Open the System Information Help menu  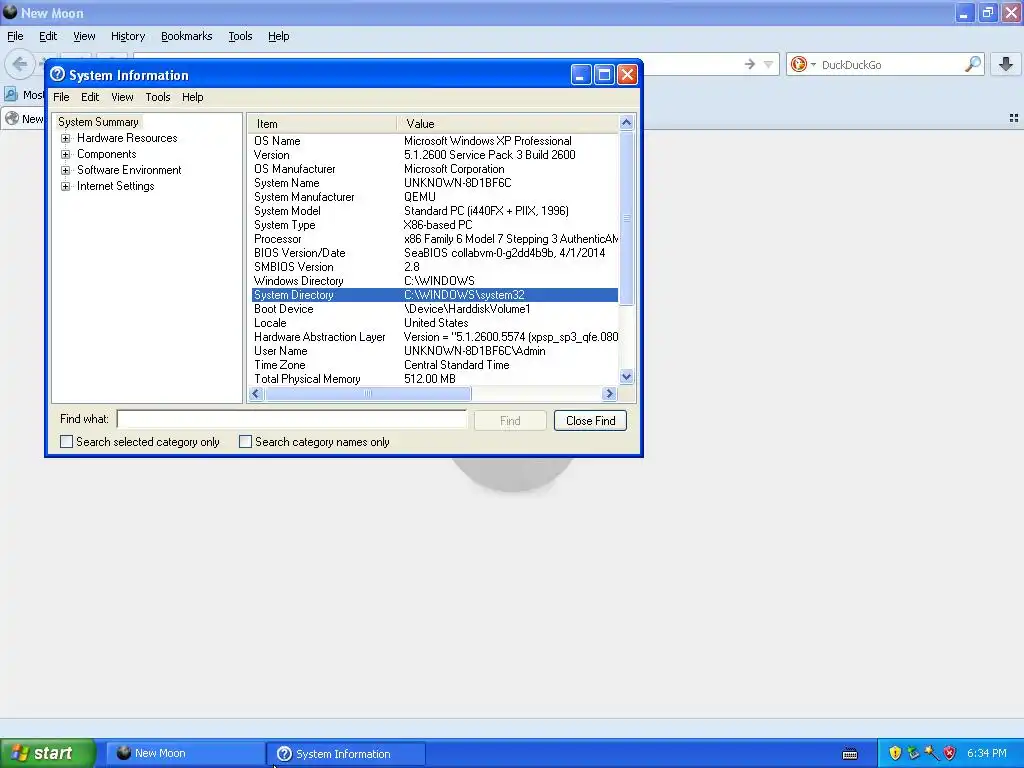tap(192, 97)
